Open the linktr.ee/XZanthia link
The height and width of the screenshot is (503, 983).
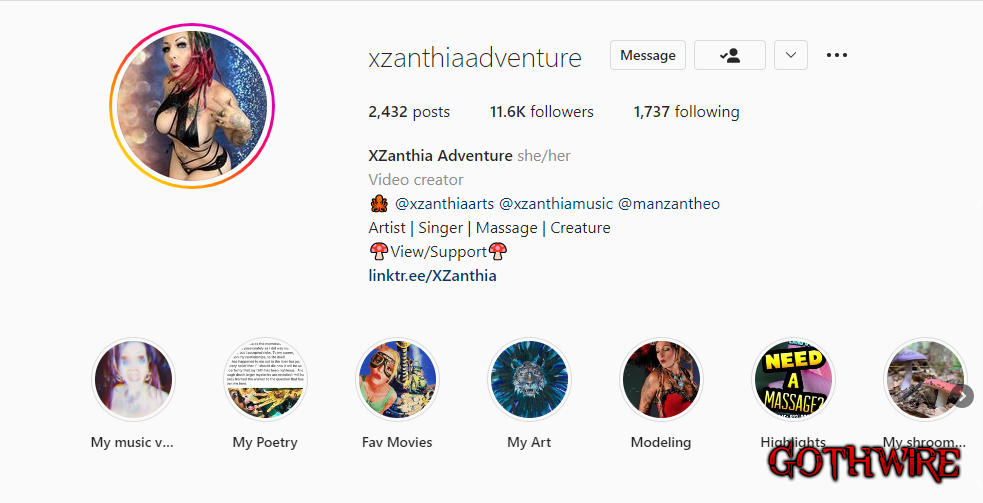pyautogui.click(x=433, y=276)
